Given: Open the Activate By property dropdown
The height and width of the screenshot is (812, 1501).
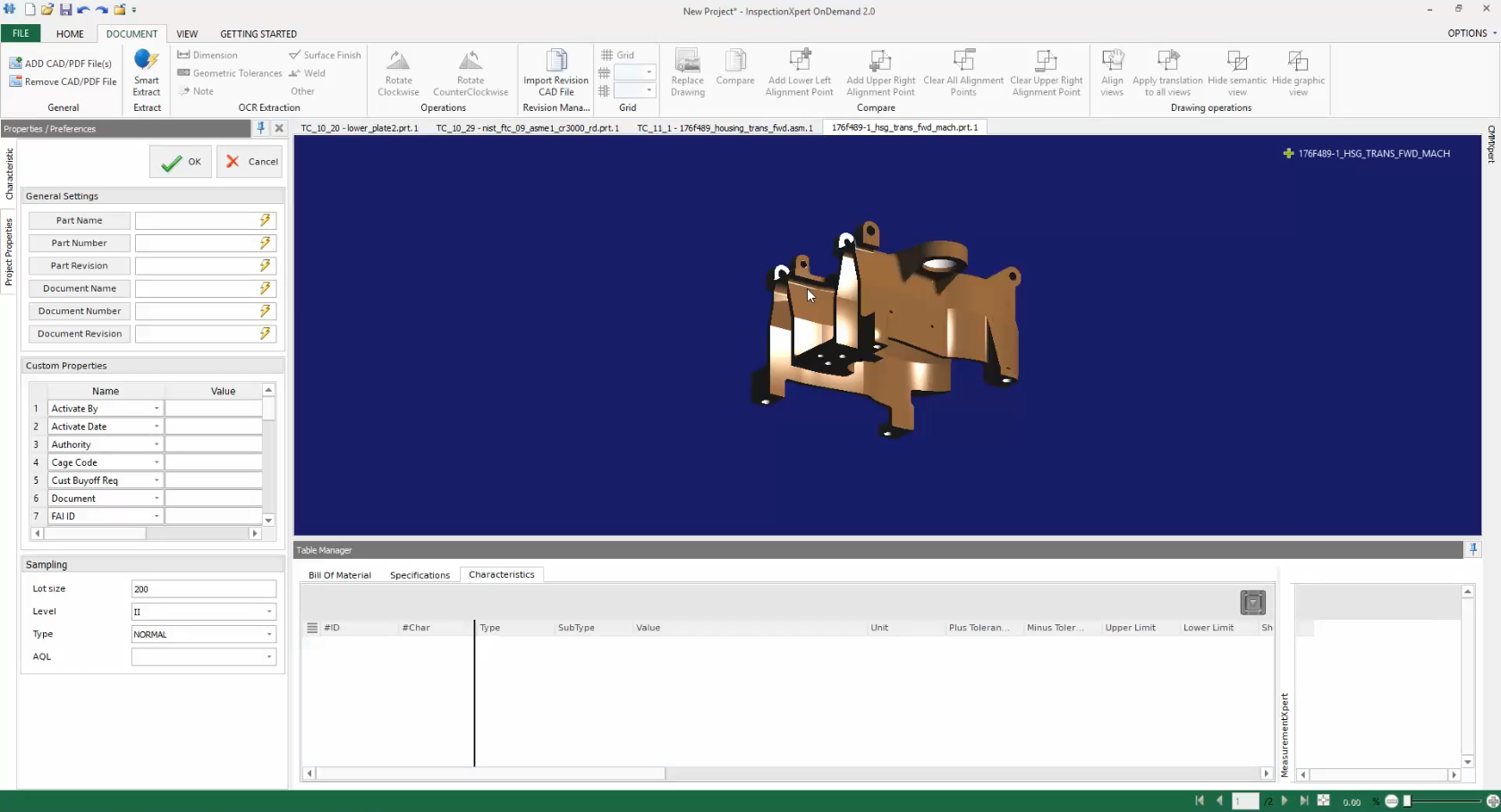Looking at the screenshot, I should pyautogui.click(x=155, y=408).
